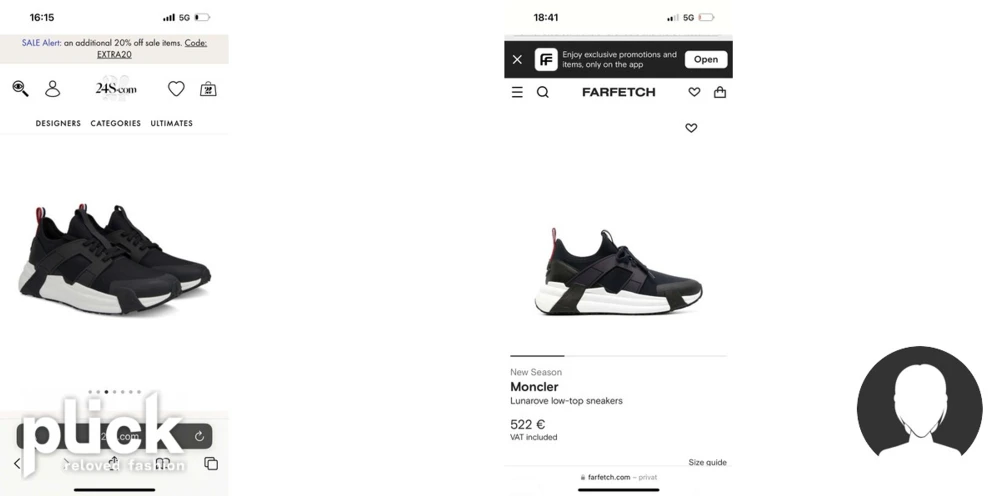Open the Size guide link
Screen dimensions: 1000x496
[707, 462]
